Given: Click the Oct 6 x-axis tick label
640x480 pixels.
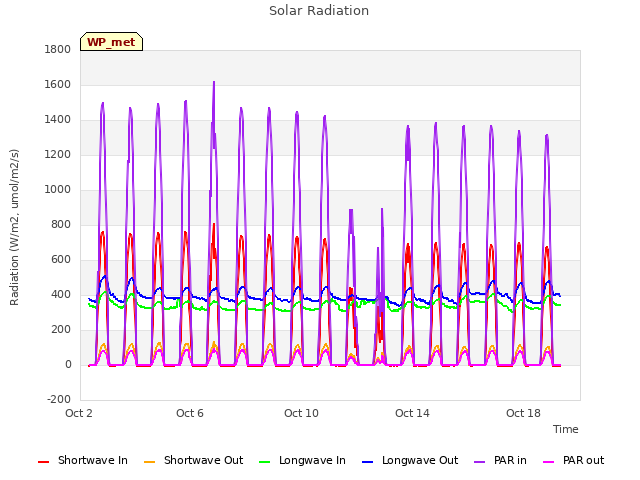Looking at the screenshot, I should click(x=190, y=413).
